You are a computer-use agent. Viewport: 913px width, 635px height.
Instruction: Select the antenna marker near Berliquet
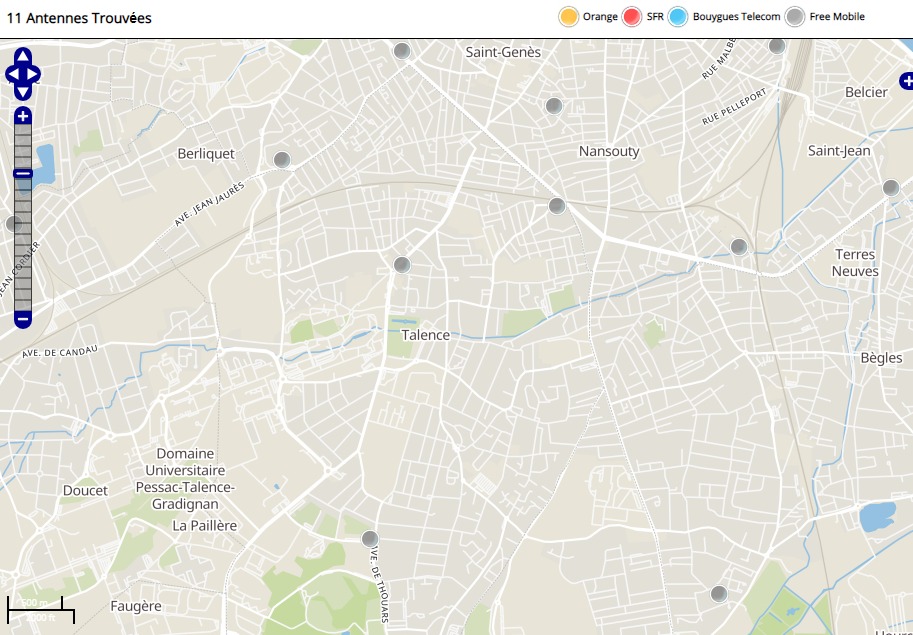point(282,160)
